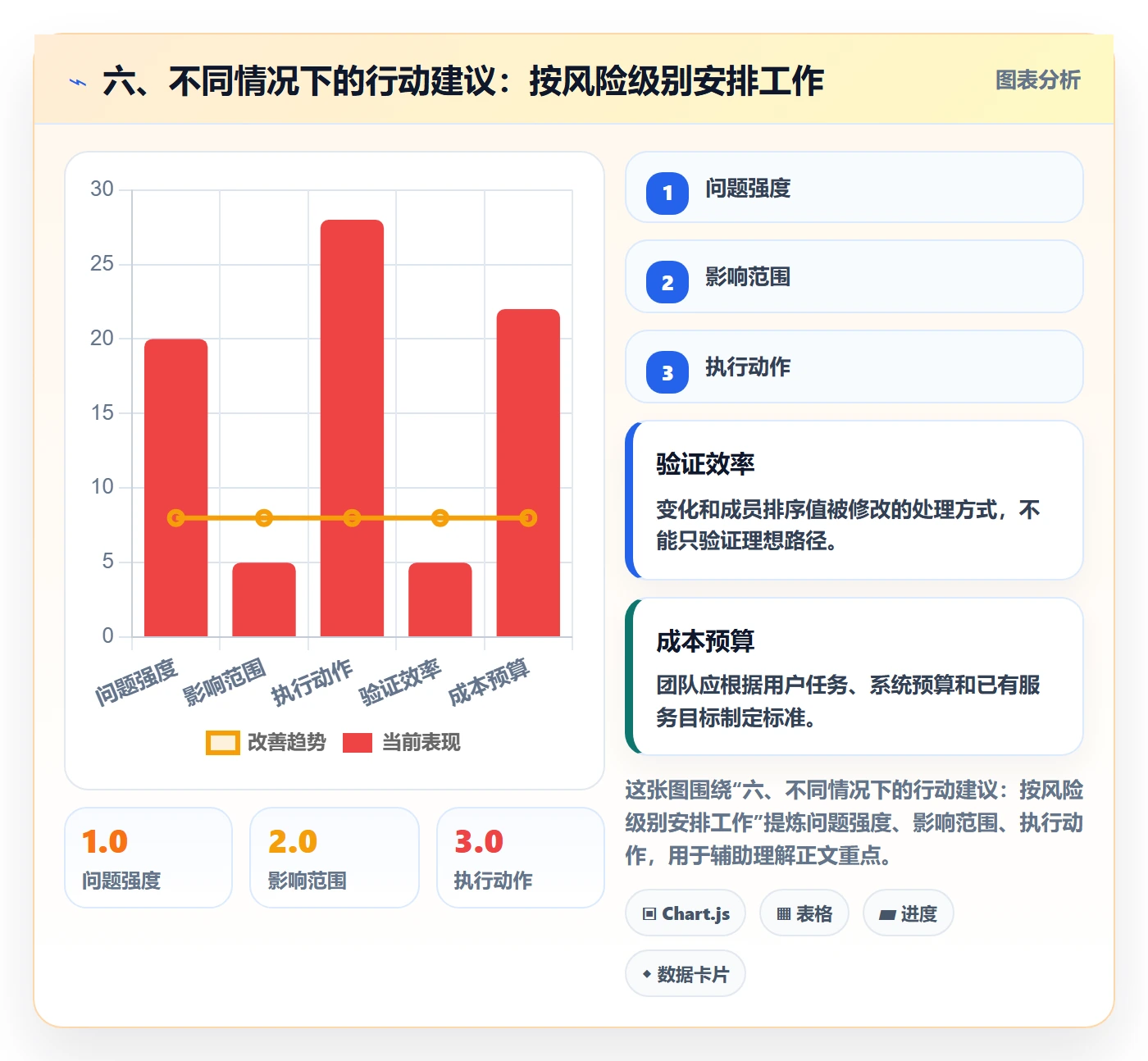Screen dimensions: 1148x1061
Task: Click the 成本预算 red bar in chart
Action: (528, 472)
